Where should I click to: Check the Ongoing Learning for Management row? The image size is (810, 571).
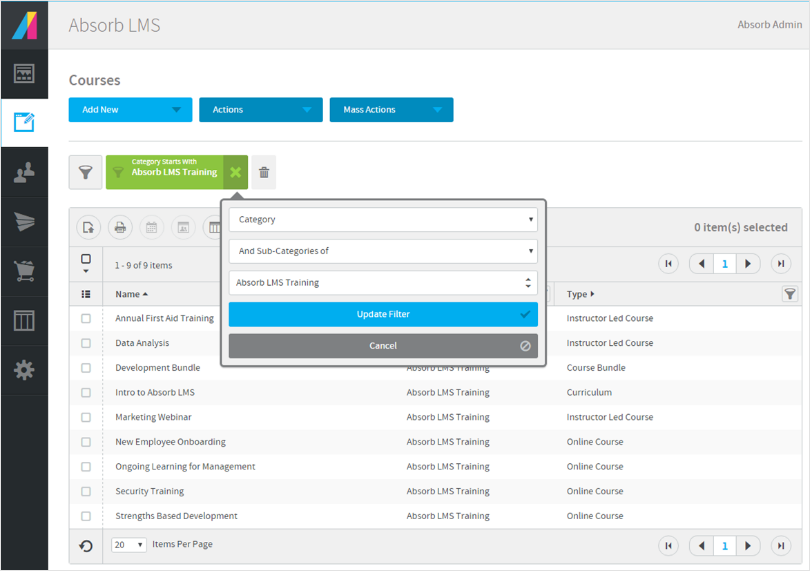[86, 467]
